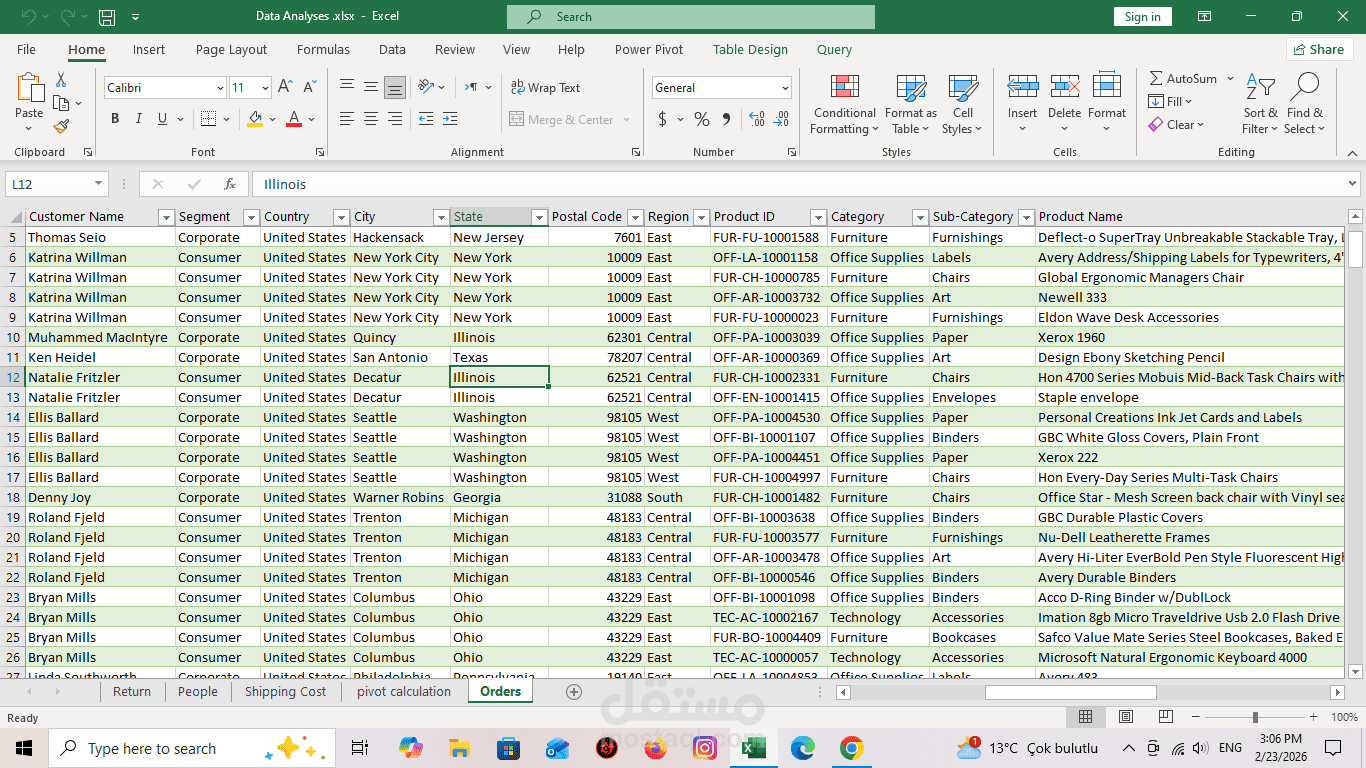The image size is (1366, 768).
Task: Open Sort & Filter options
Action: coord(1260,105)
